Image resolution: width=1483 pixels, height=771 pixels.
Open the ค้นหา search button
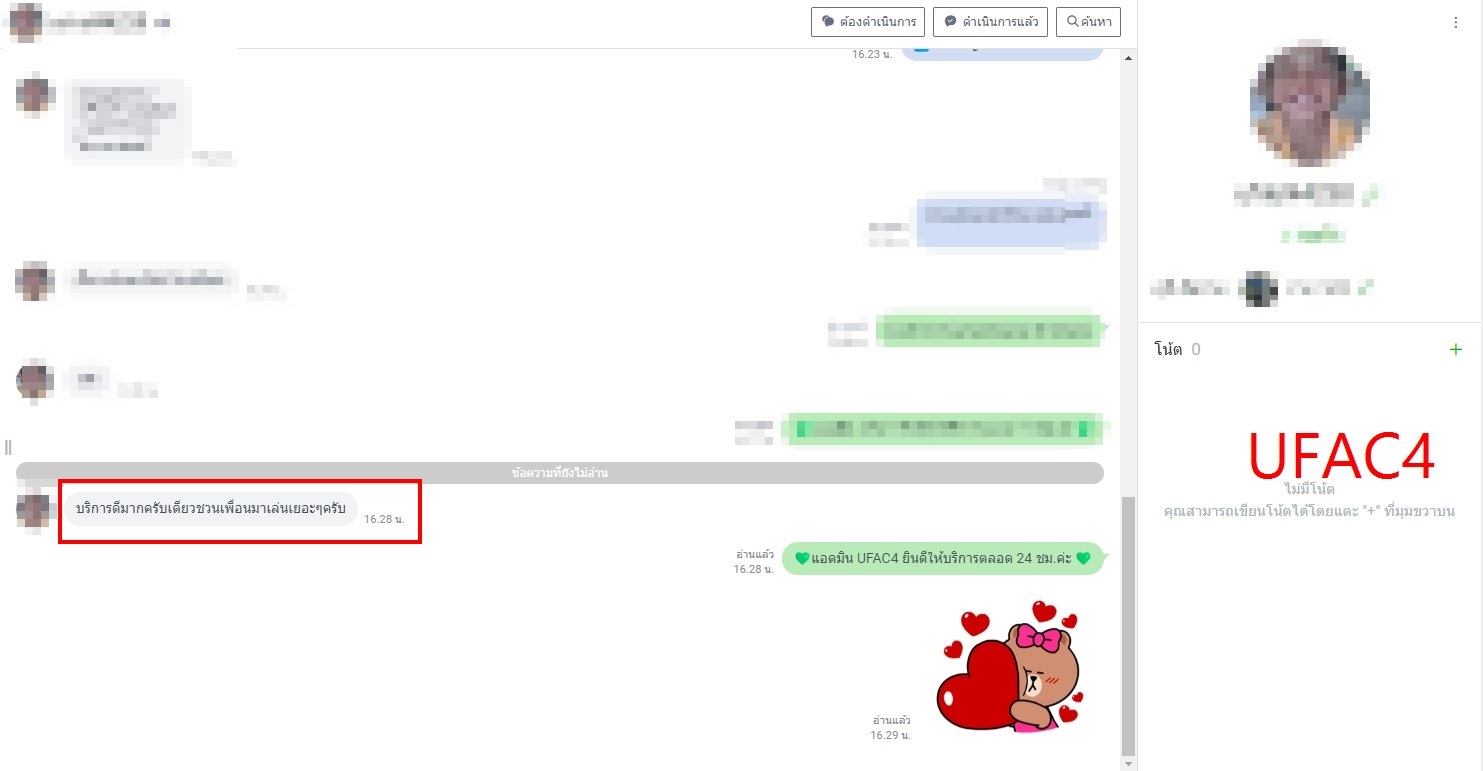1088,22
